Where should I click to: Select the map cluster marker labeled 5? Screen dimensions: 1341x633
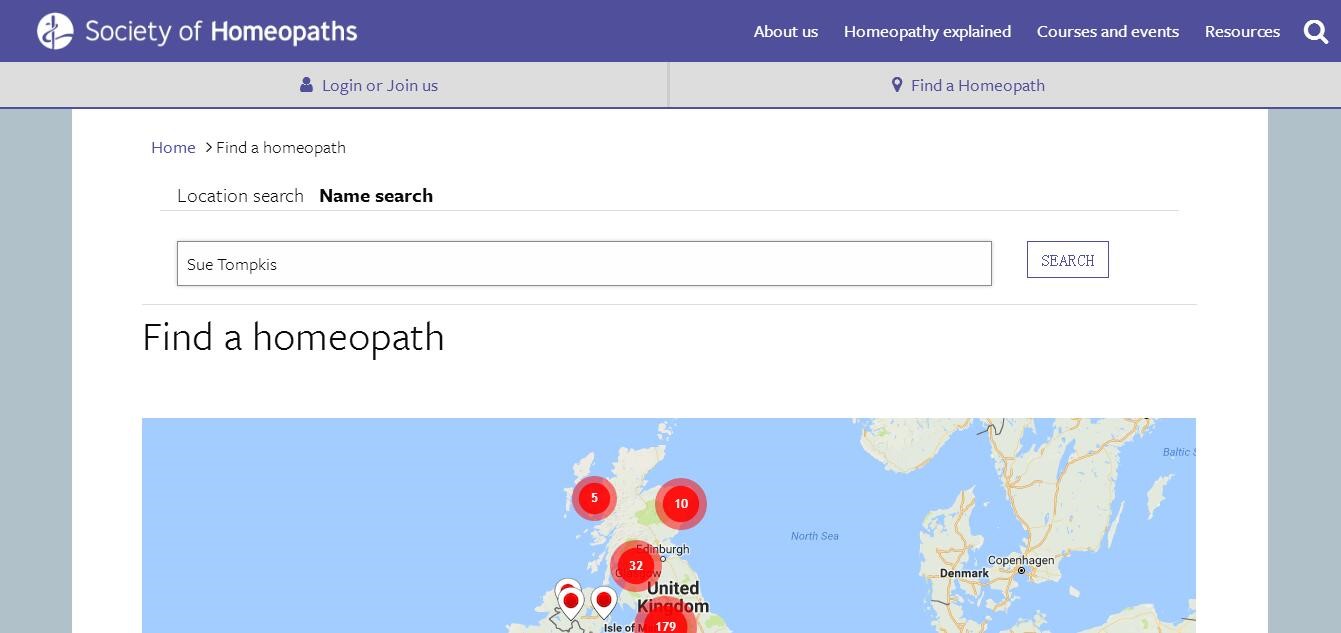pyautogui.click(x=594, y=498)
